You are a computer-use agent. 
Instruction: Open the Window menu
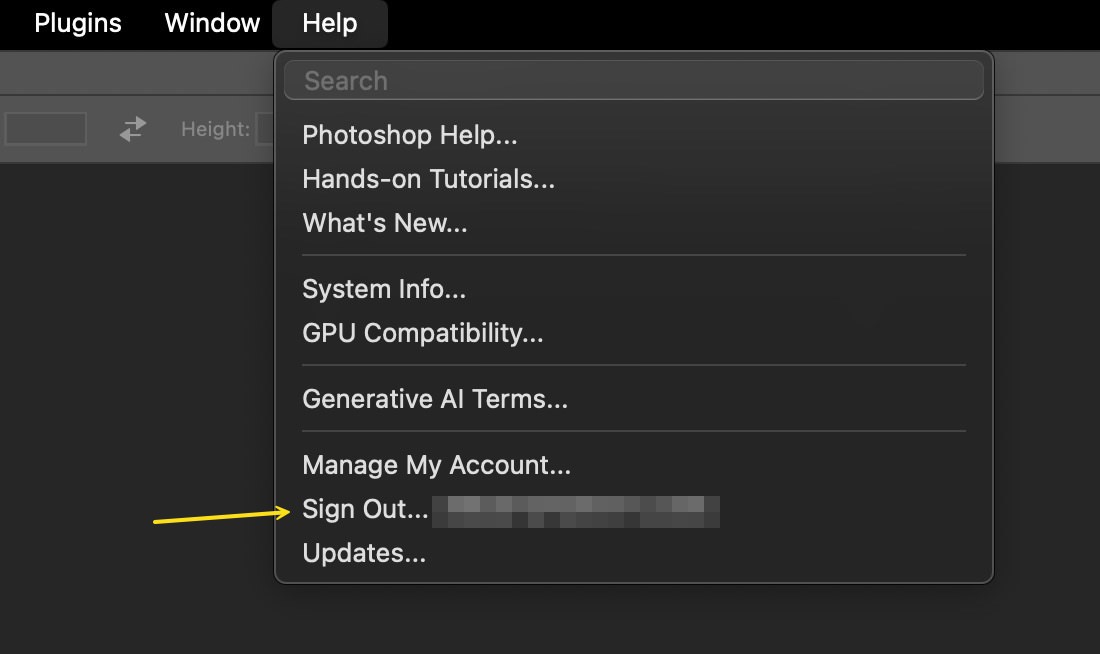coord(212,23)
